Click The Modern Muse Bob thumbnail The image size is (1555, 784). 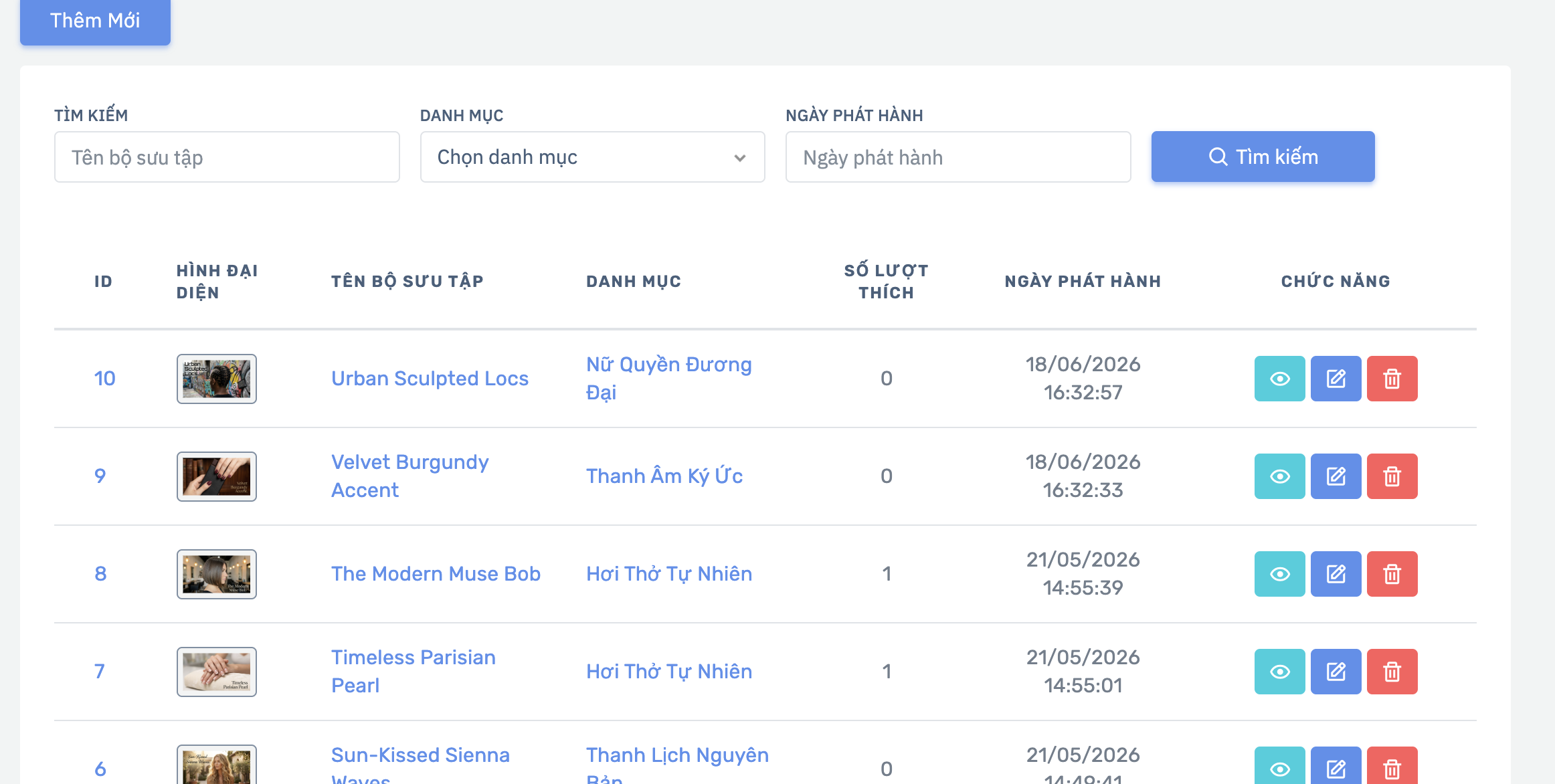pos(217,574)
